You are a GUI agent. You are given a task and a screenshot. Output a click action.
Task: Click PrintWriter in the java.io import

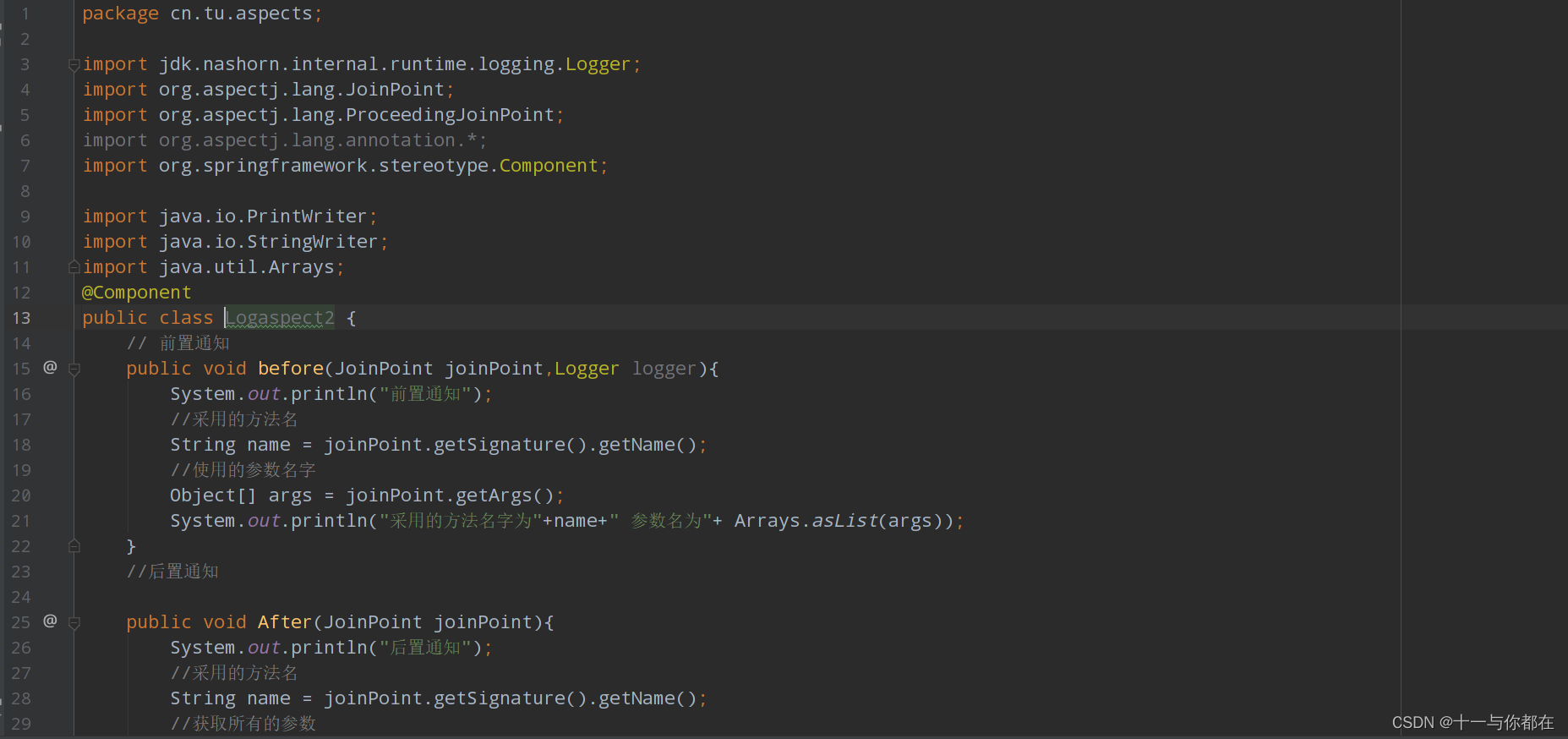coord(307,216)
